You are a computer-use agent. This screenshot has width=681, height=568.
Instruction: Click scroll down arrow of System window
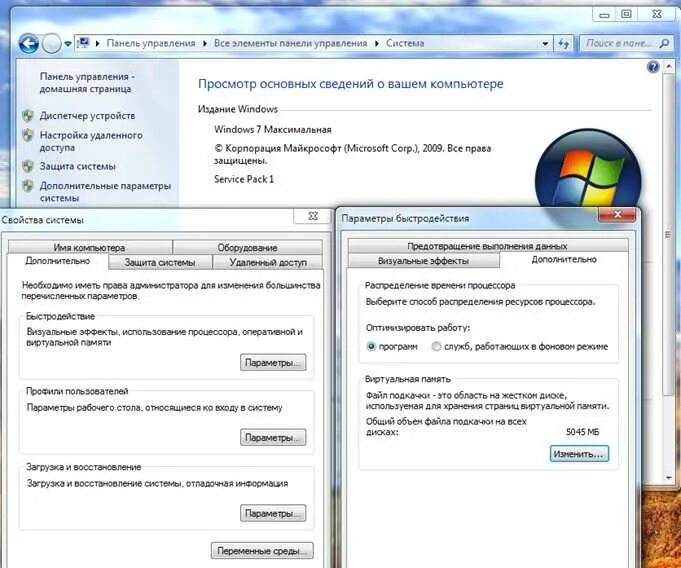(668, 477)
